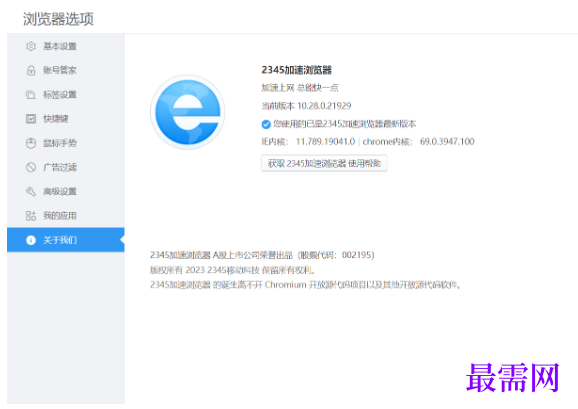Click the latest version status message
The width and height of the screenshot is (578, 409).
(344, 124)
